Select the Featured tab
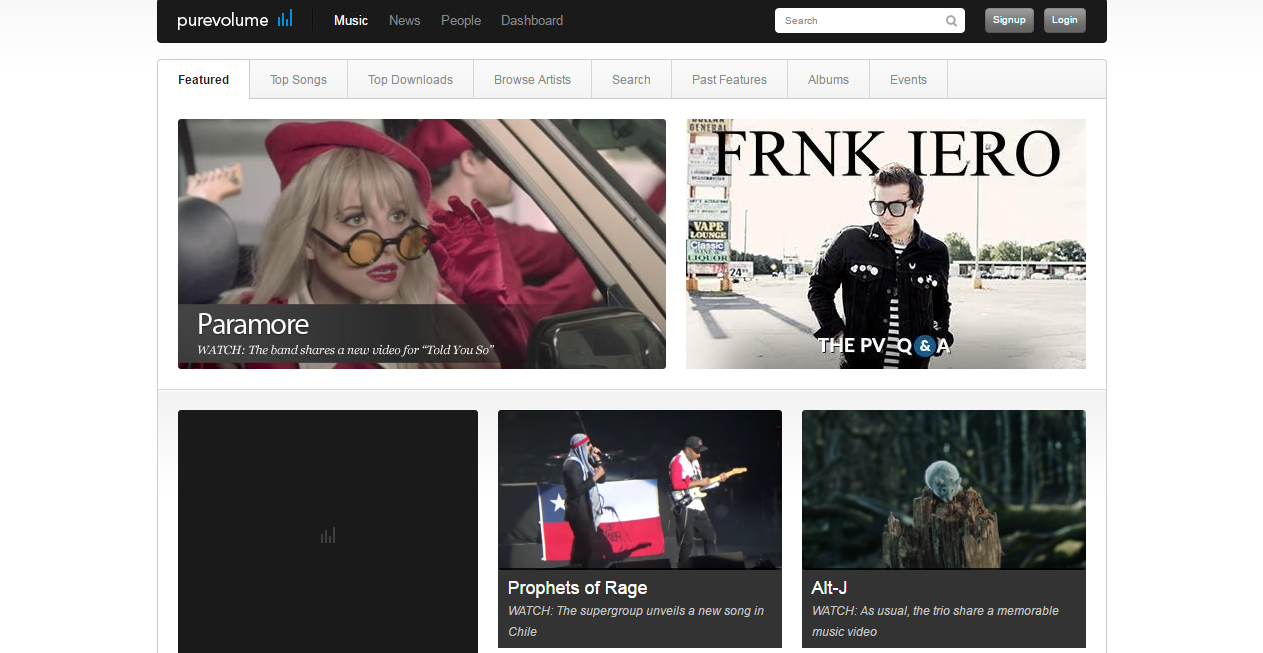 tap(204, 80)
